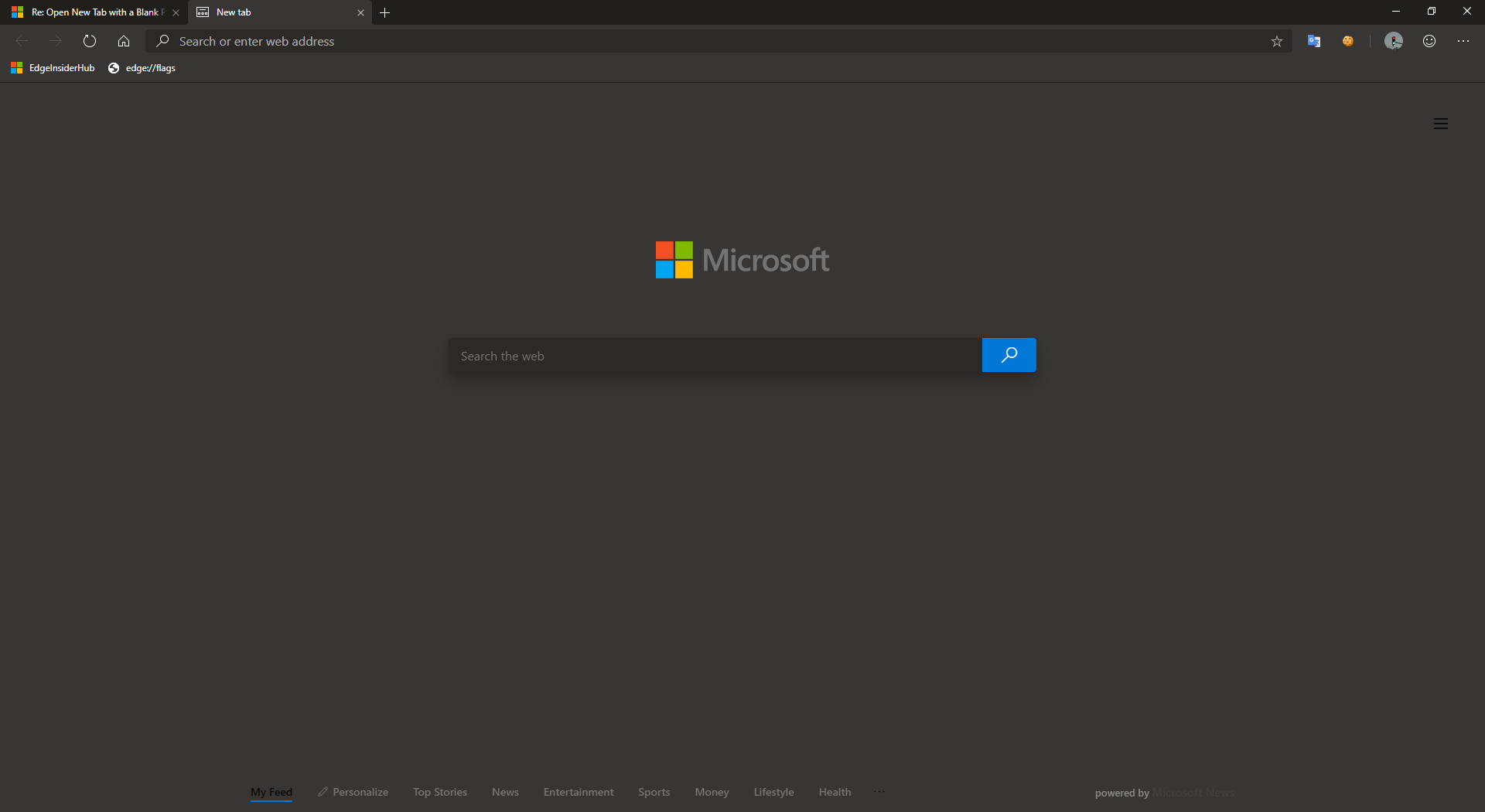Refresh the current page

(x=89, y=41)
